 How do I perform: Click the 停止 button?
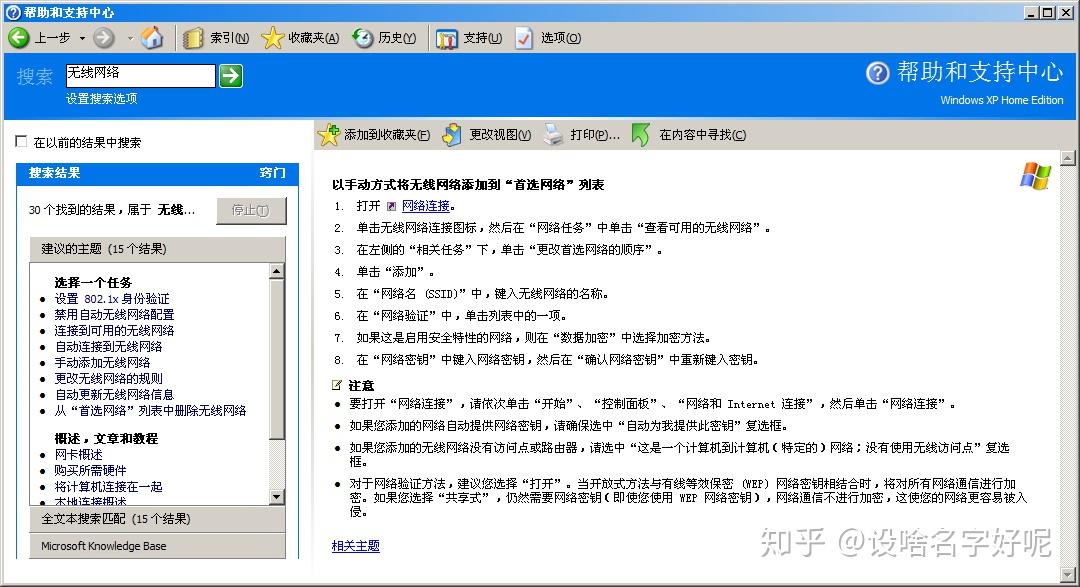point(251,211)
